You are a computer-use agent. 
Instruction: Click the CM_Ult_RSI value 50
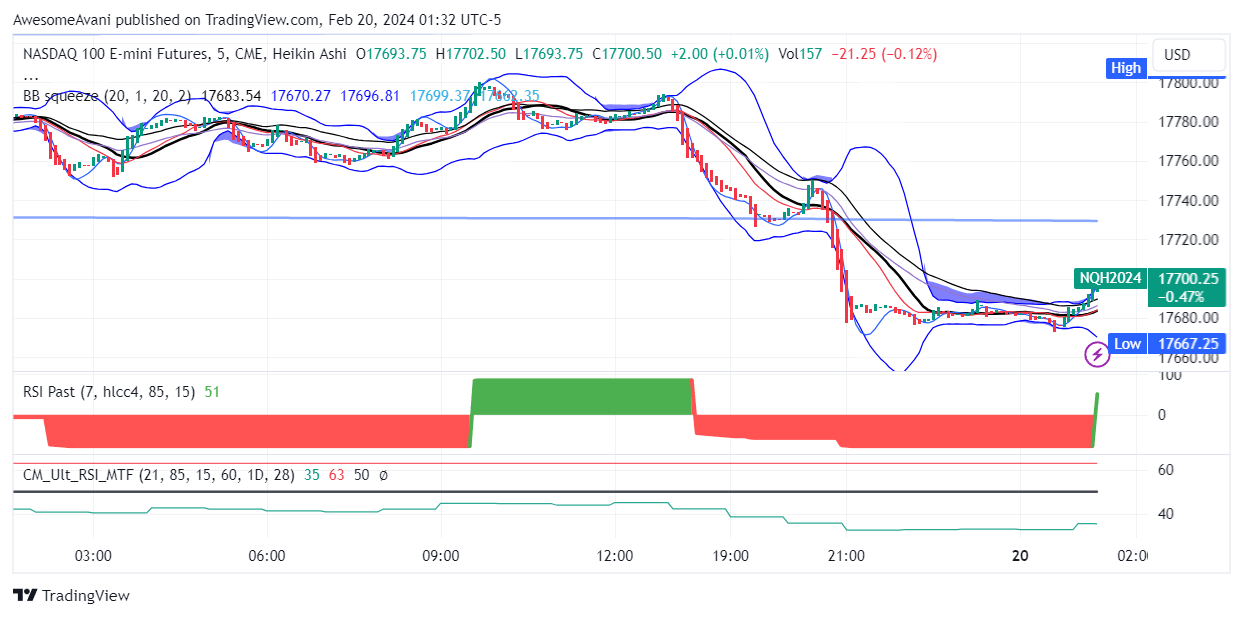tap(362, 475)
